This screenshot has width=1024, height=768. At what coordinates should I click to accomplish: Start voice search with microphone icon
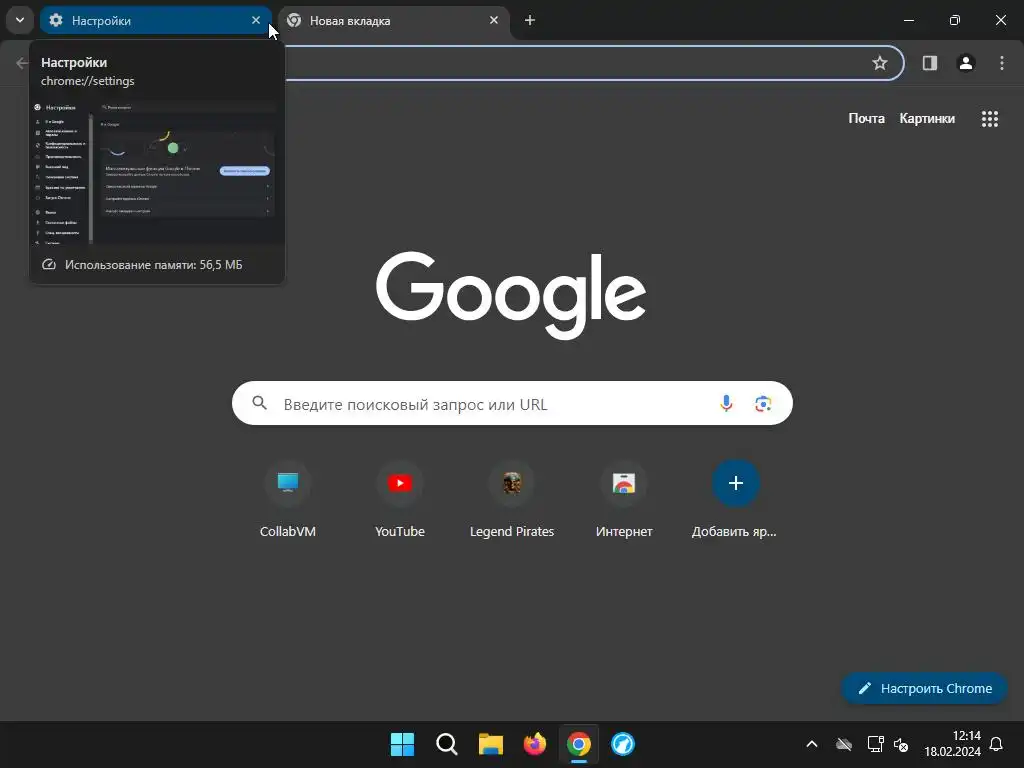tap(726, 404)
